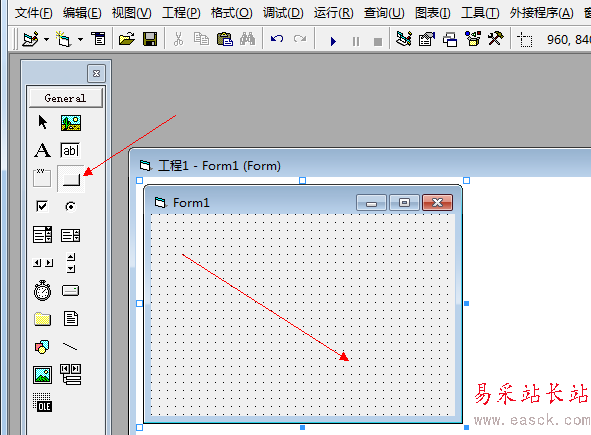Start the program with Run button
Screen dimensions: 591x435
coord(333,41)
